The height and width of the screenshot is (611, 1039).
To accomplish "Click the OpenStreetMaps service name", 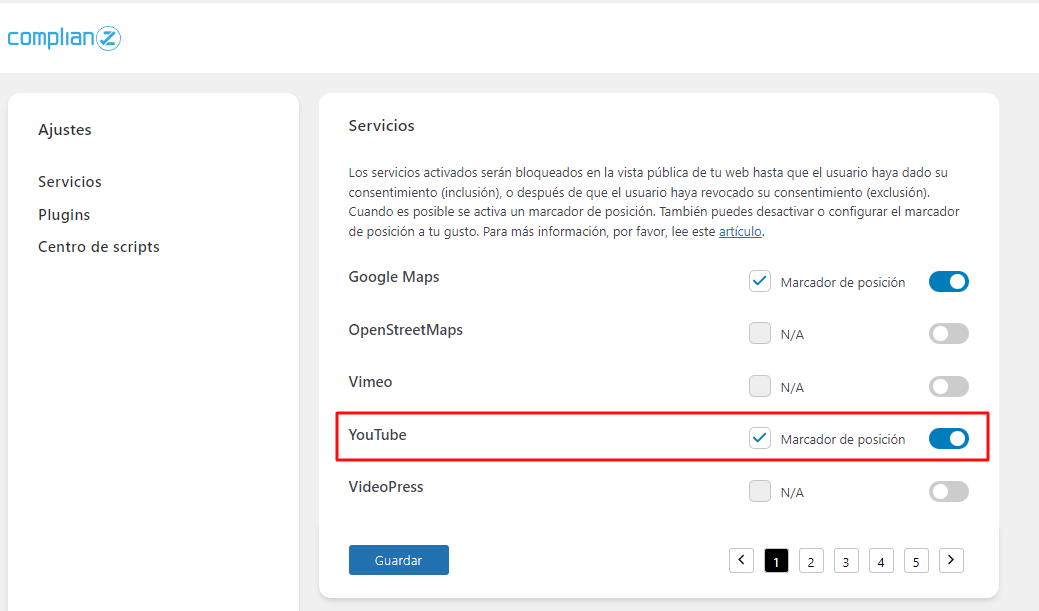I will point(406,330).
